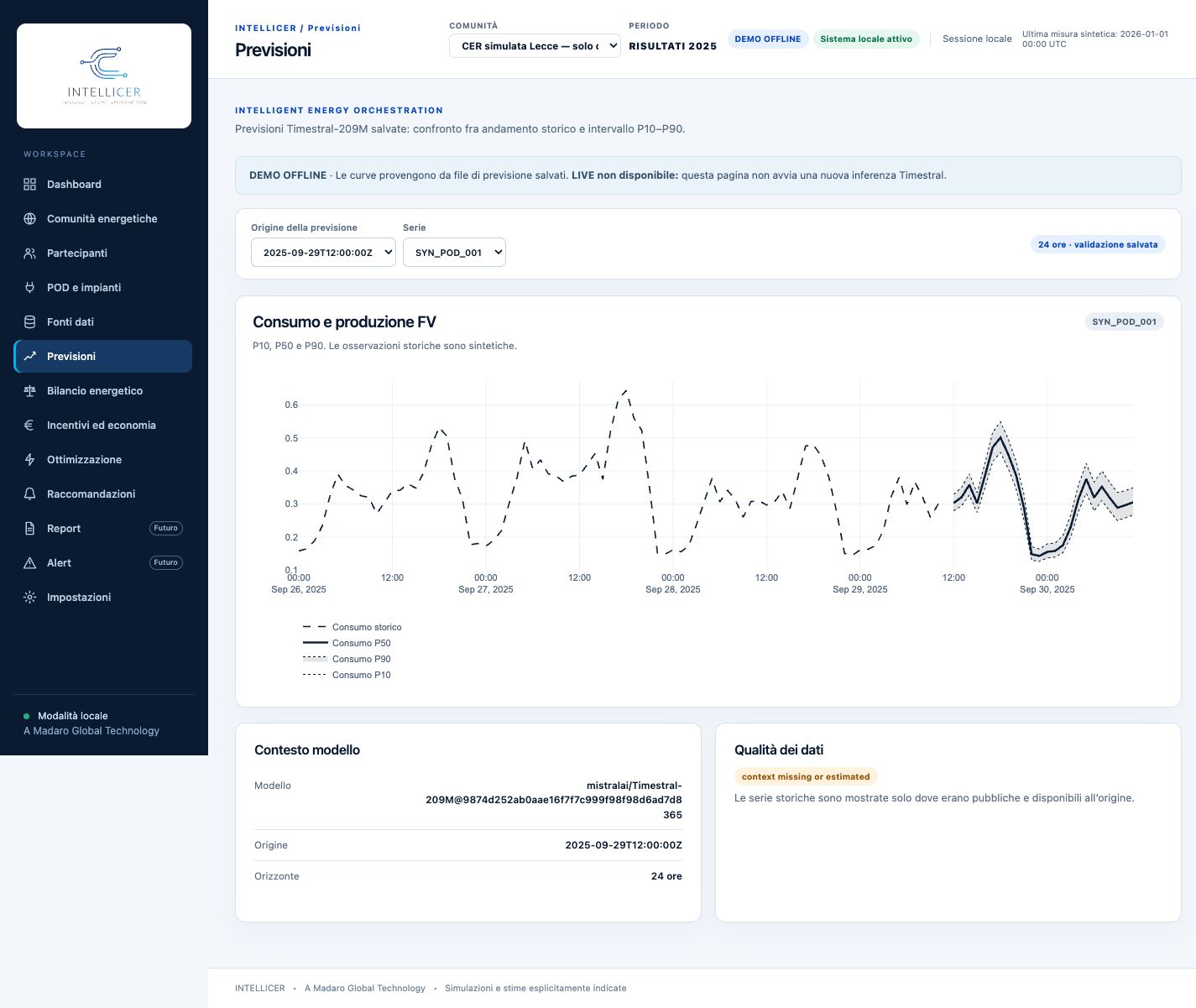Viewport: 1196px width, 1008px height.
Task: Open the Origine della previsione dropdown
Action: click(x=323, y=253)
